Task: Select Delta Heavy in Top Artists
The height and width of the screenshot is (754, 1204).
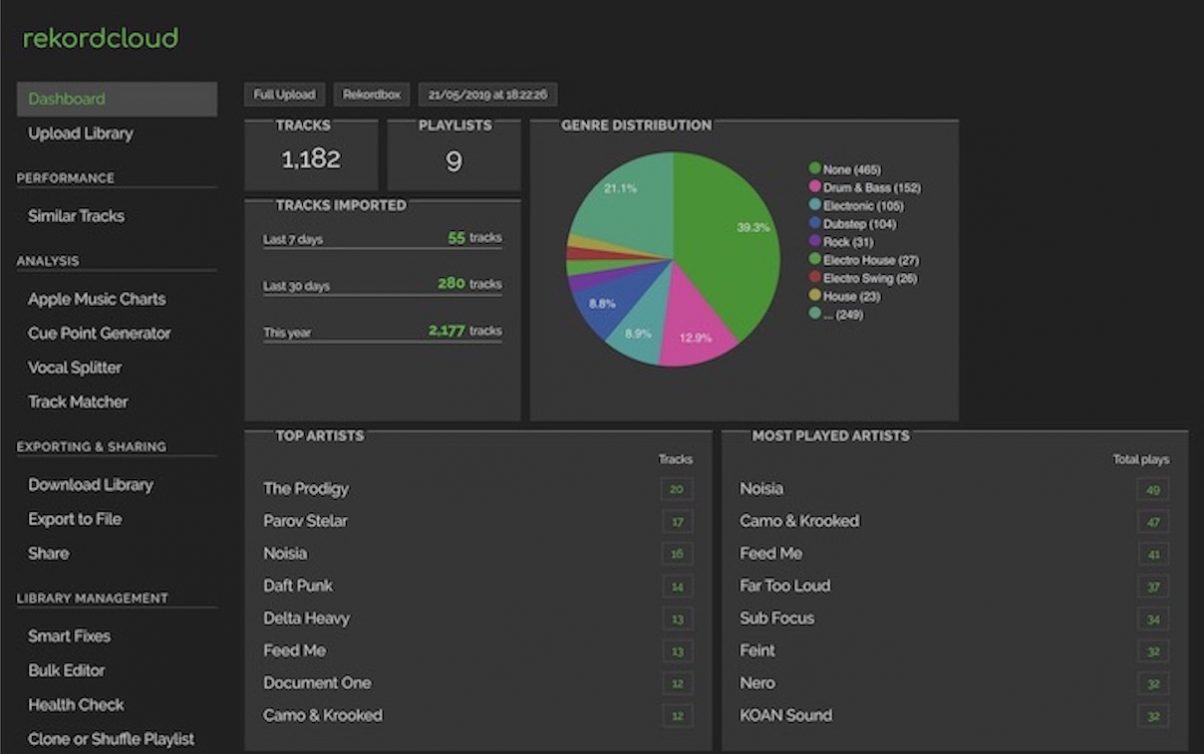Action: point(306,618)
